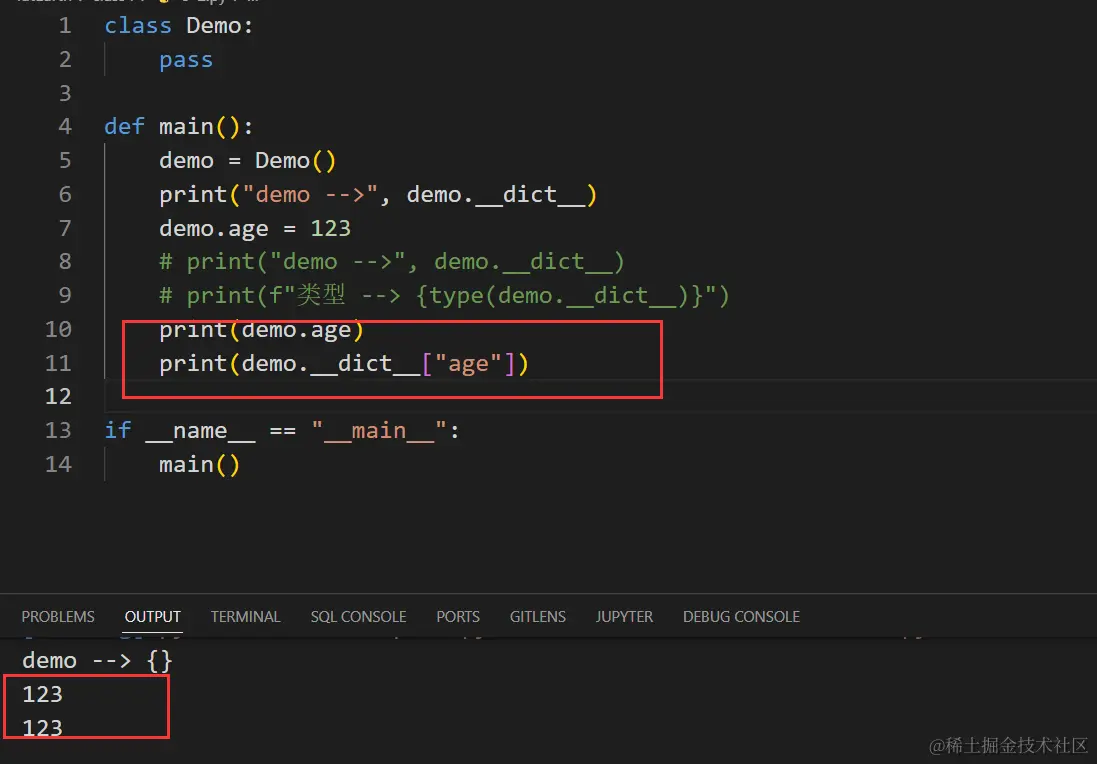Click line number 12 in the gutter
The image size is (1097, 764).
[58, 397]
